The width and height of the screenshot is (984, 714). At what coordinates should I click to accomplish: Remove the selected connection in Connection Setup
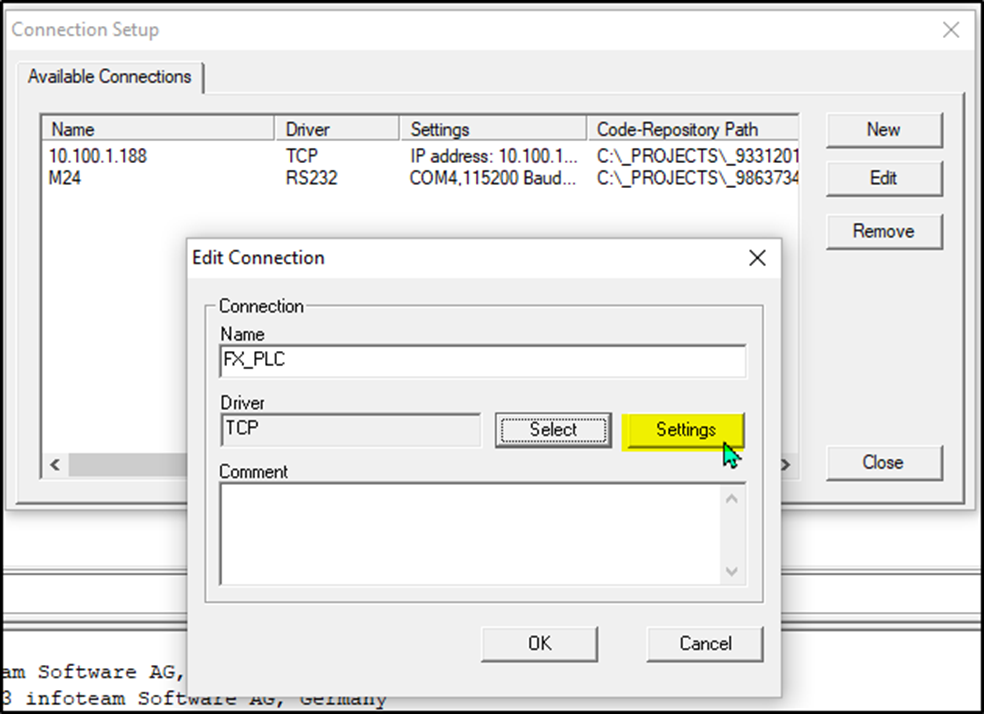coord(884,232)
